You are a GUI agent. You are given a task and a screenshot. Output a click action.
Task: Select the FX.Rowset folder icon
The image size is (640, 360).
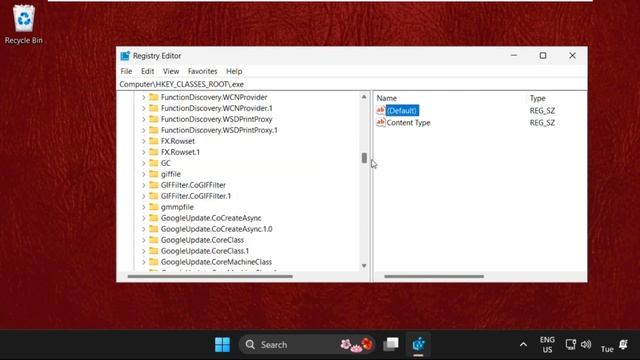153,141
